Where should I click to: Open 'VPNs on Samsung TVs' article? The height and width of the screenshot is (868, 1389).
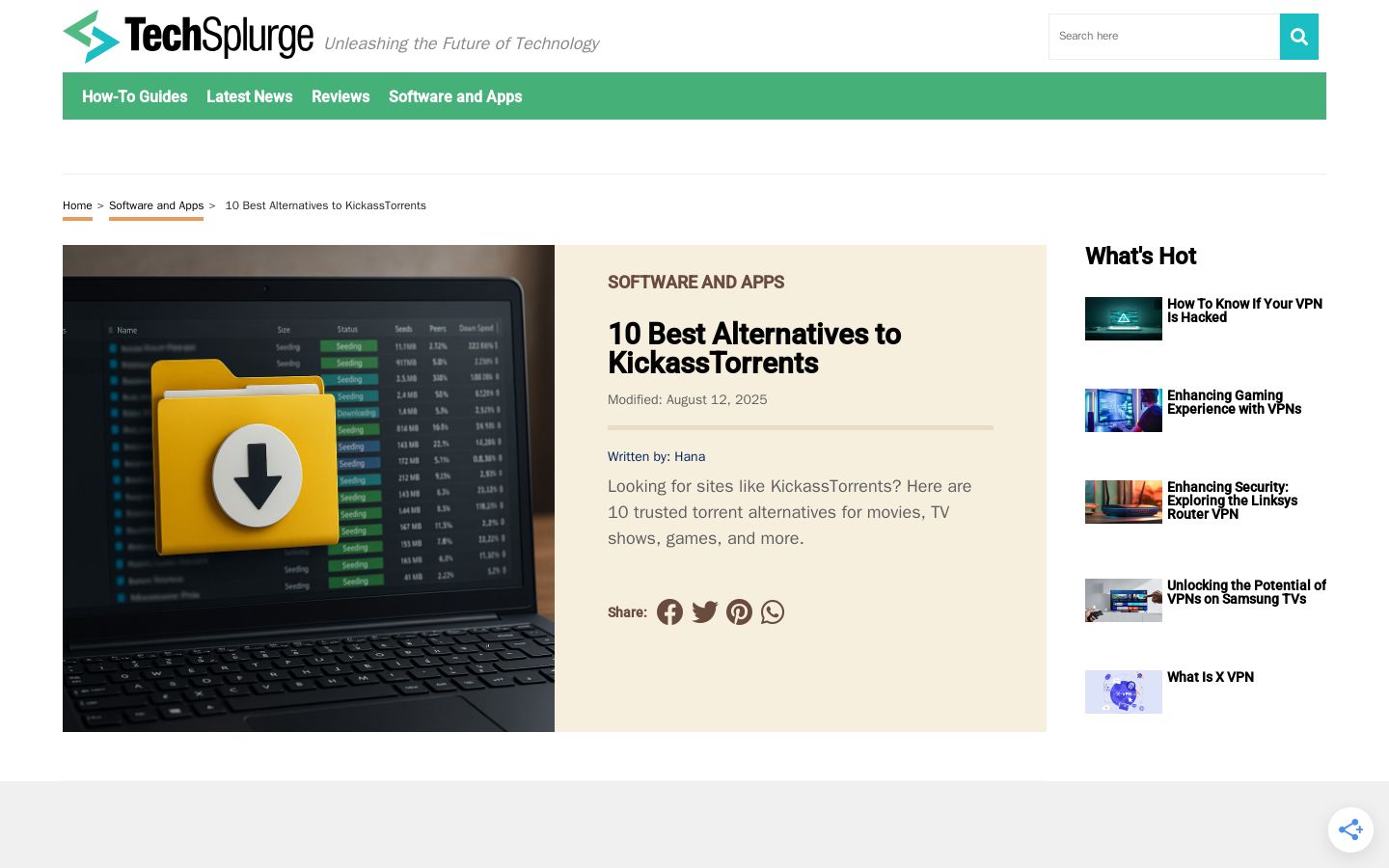1246,592
